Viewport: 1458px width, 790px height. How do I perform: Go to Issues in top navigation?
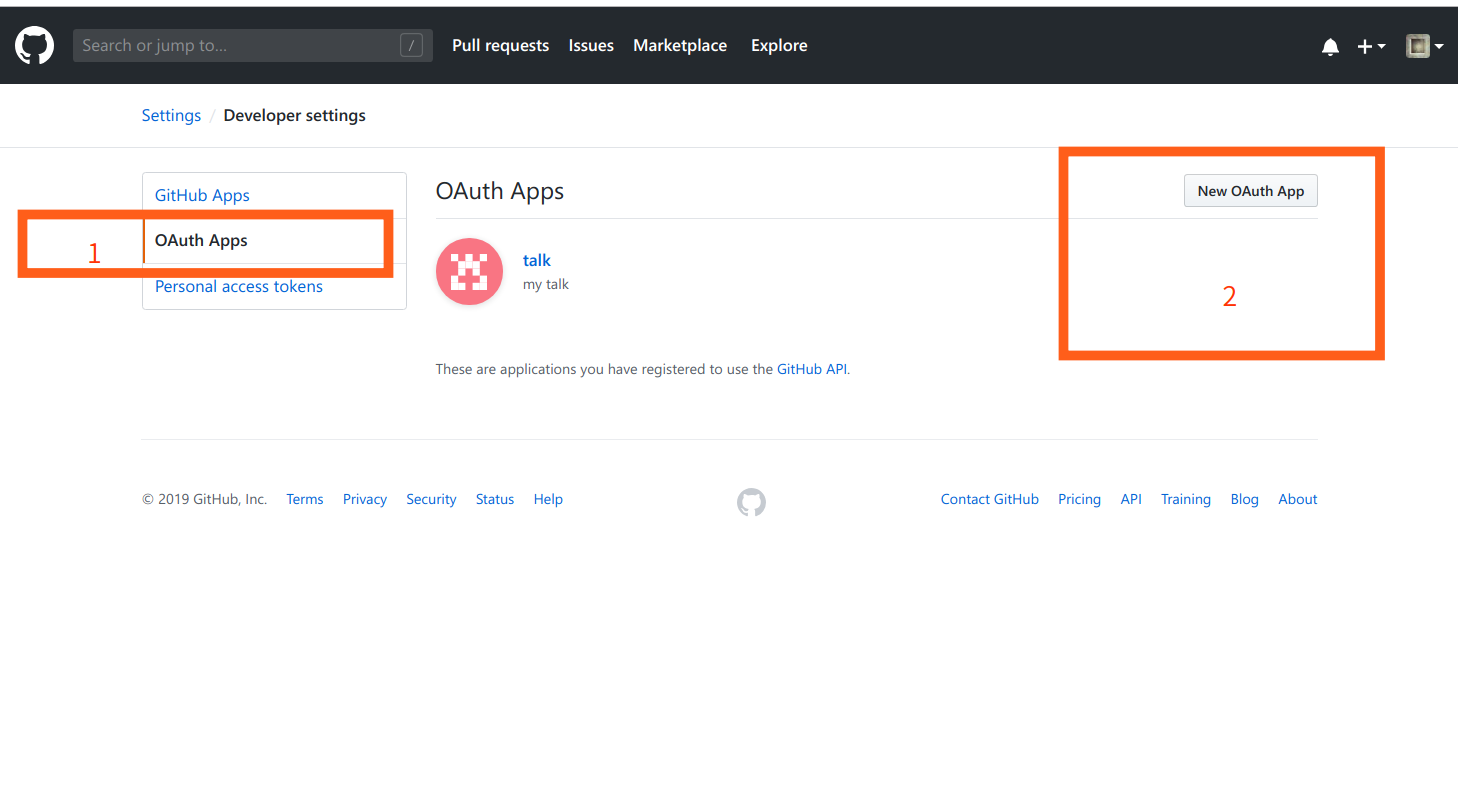tap(591, 46)
